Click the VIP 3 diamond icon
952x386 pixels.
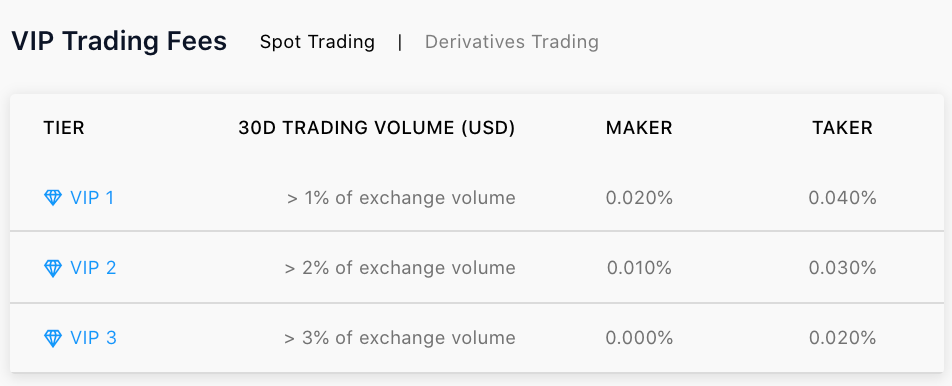53,338
